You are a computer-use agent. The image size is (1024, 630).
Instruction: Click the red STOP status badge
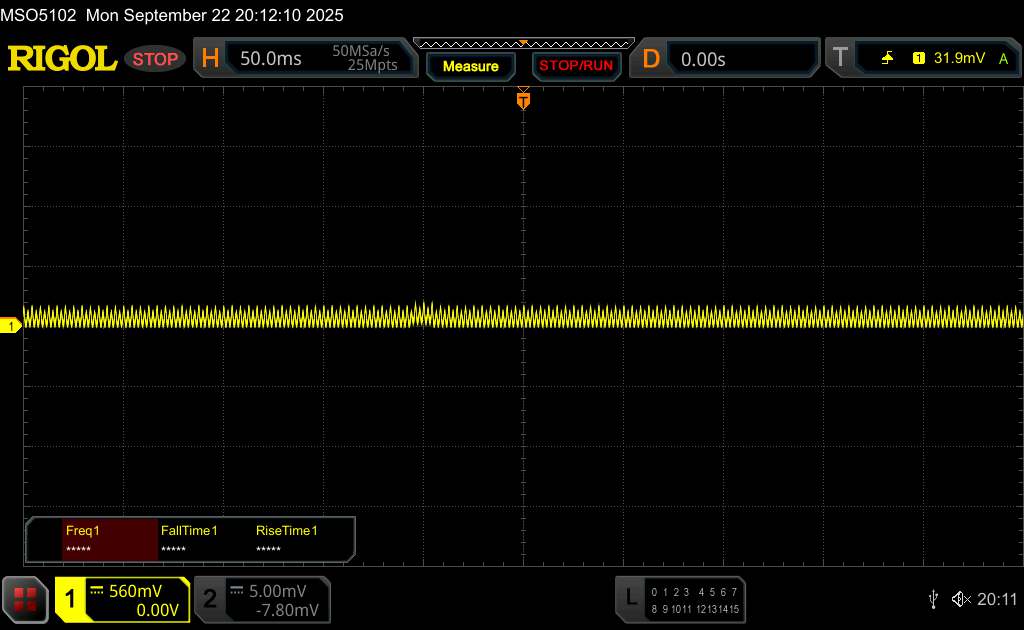(x=156, y=59)
